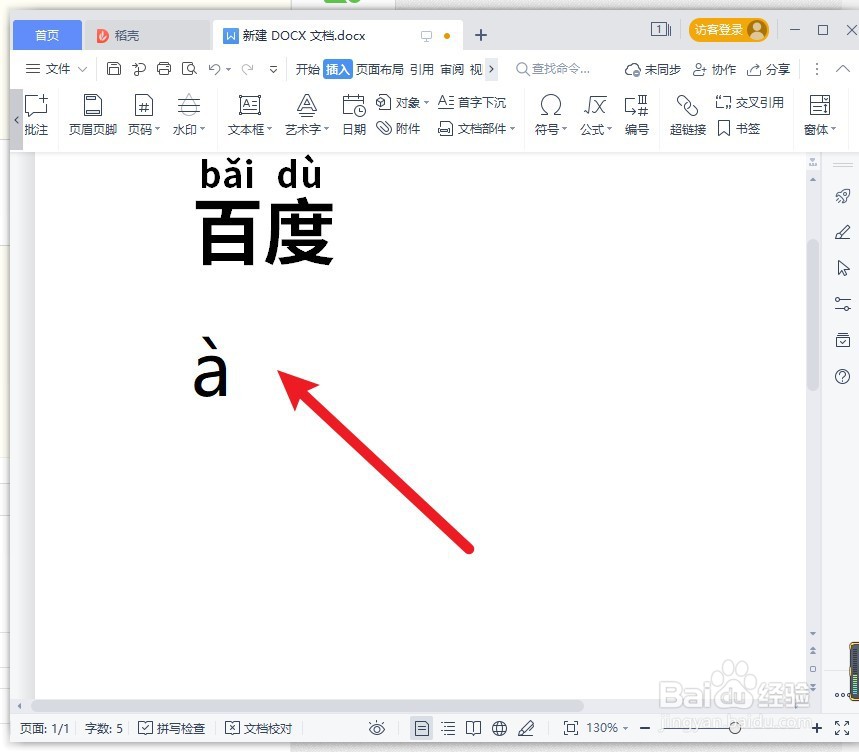Image resolution: width=859 pixels, height=752 pixels.
Task: Show more ribbon tabs with right arrow
Action: (x=491, y=69)
